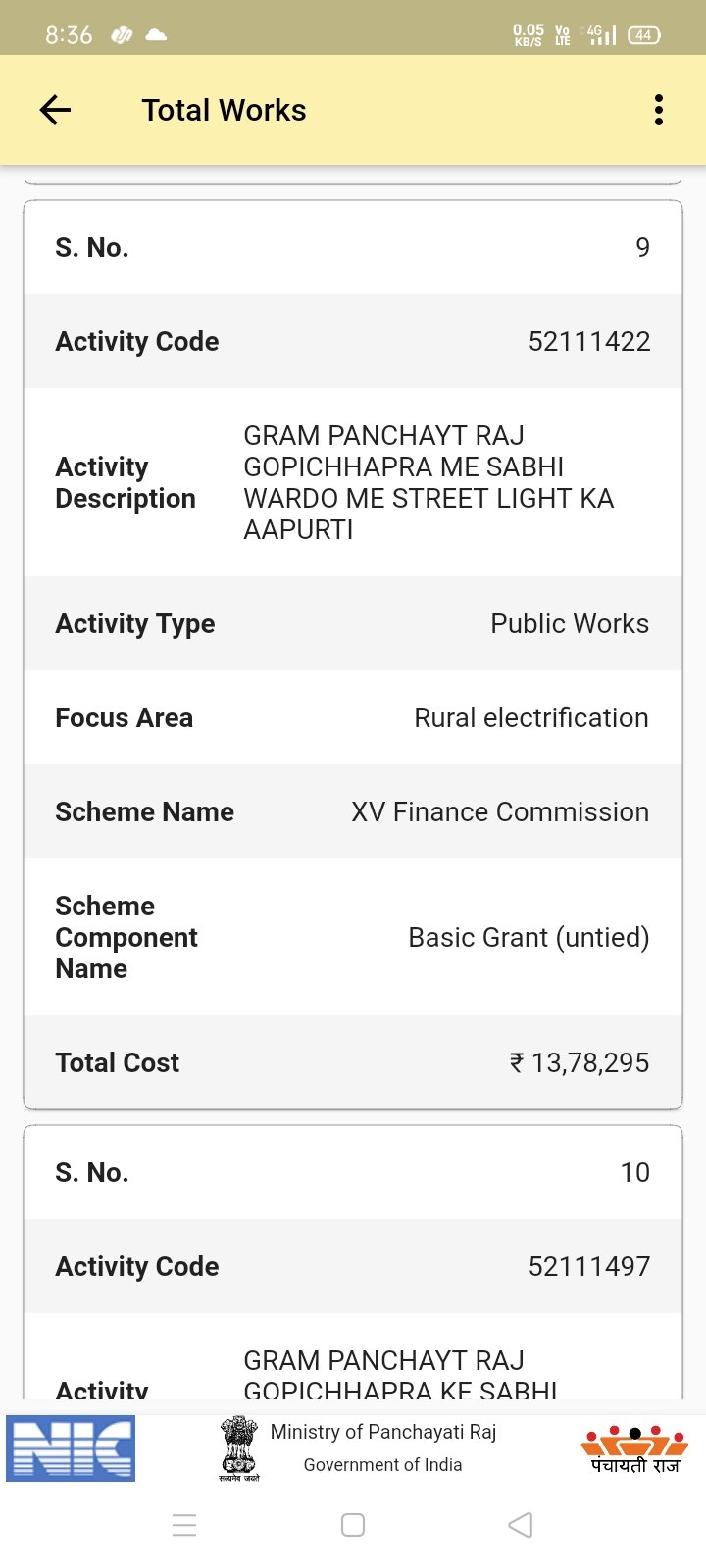Image resolution: width=706 pixels, height=1568 pixels.
Task: Open the three-dot overflow menu
Action: point(659,110)
